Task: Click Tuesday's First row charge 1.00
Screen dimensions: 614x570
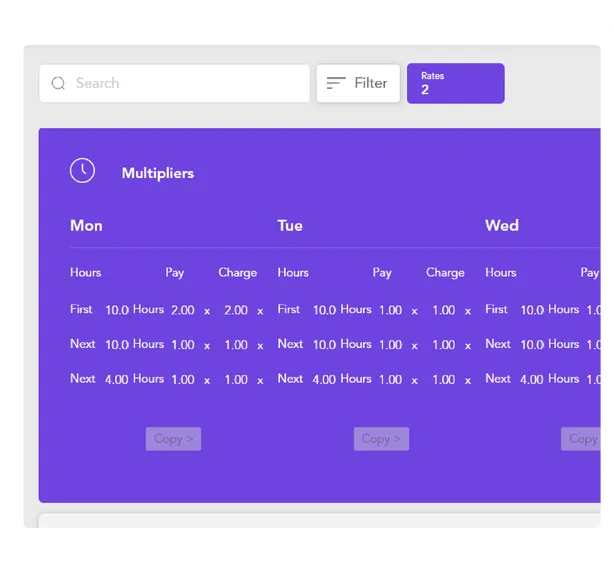Action: pos(444,310)
